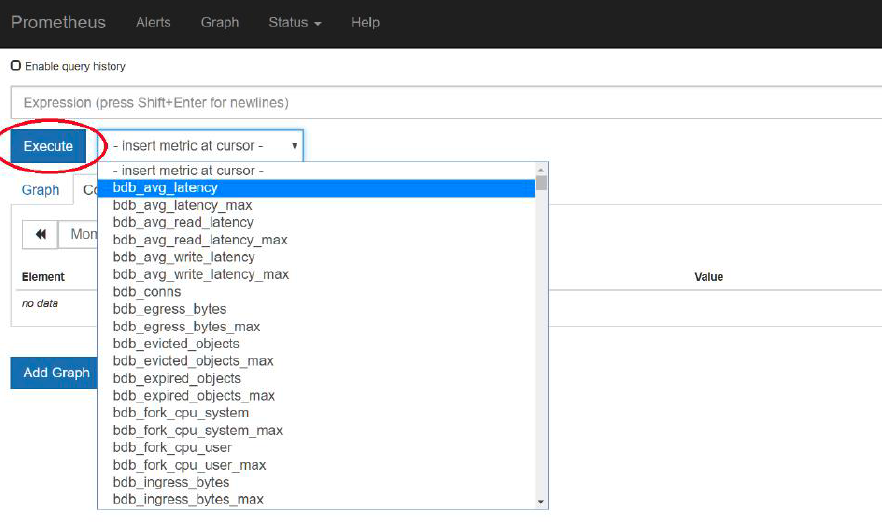Expand the Status menu in navbar
This screenshot has width=882, height=527.
295,22
